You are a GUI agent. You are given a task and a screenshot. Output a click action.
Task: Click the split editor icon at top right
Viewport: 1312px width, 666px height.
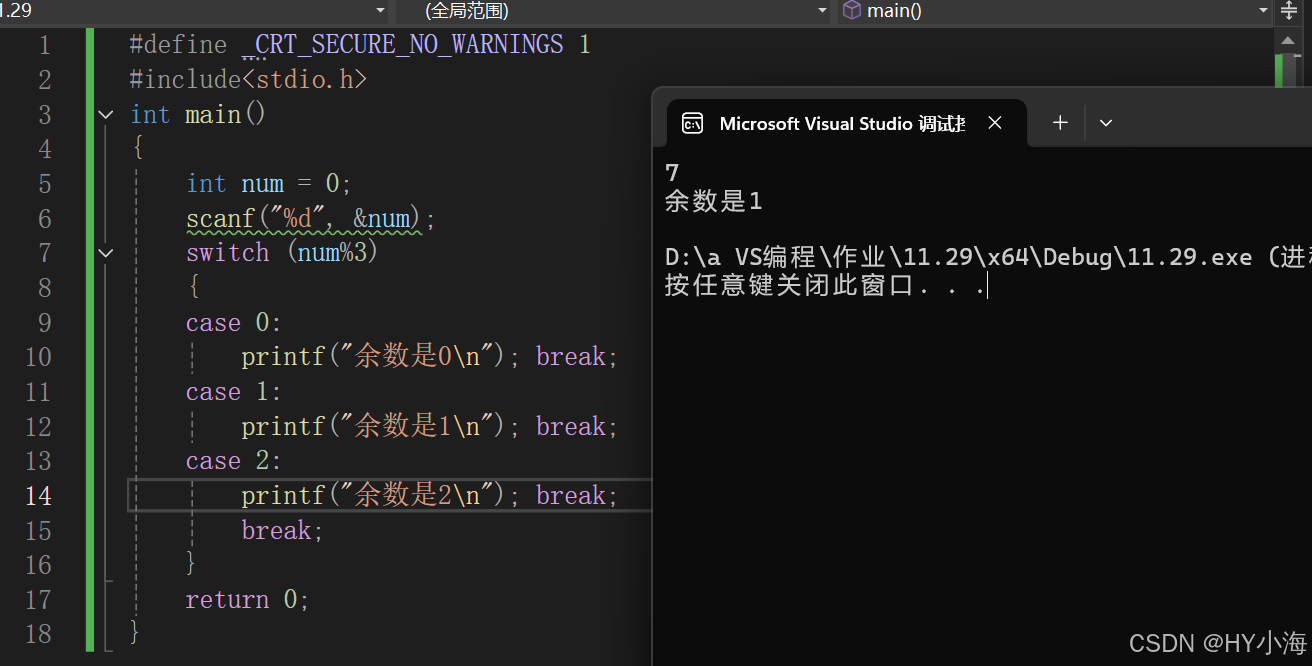point(1289,11)
